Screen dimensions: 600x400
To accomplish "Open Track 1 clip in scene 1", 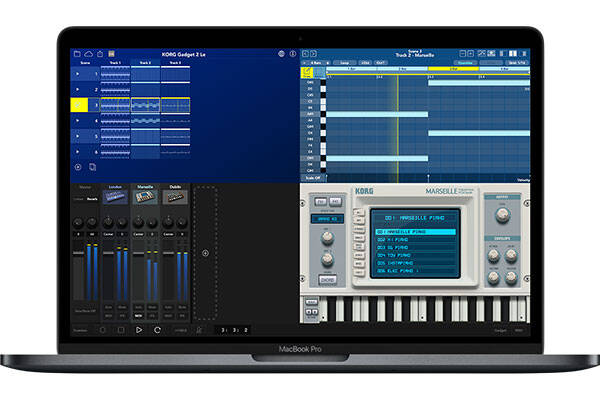I will click(x=115, y=74).
